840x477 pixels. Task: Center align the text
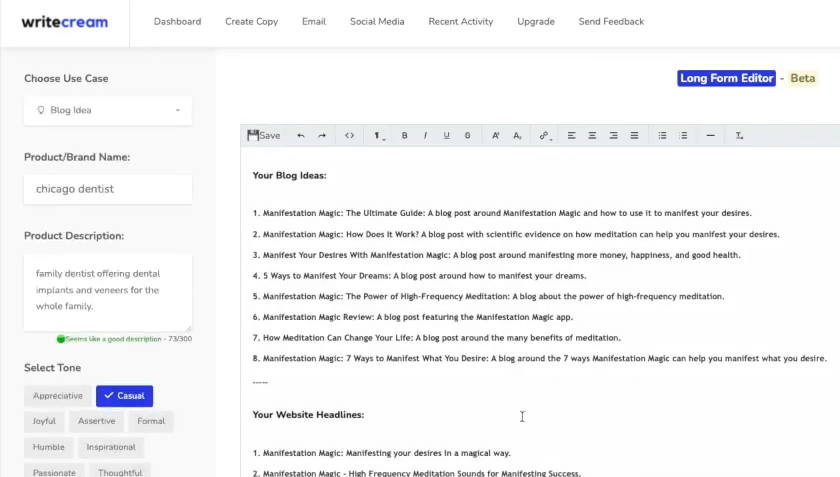pos(592,136)
